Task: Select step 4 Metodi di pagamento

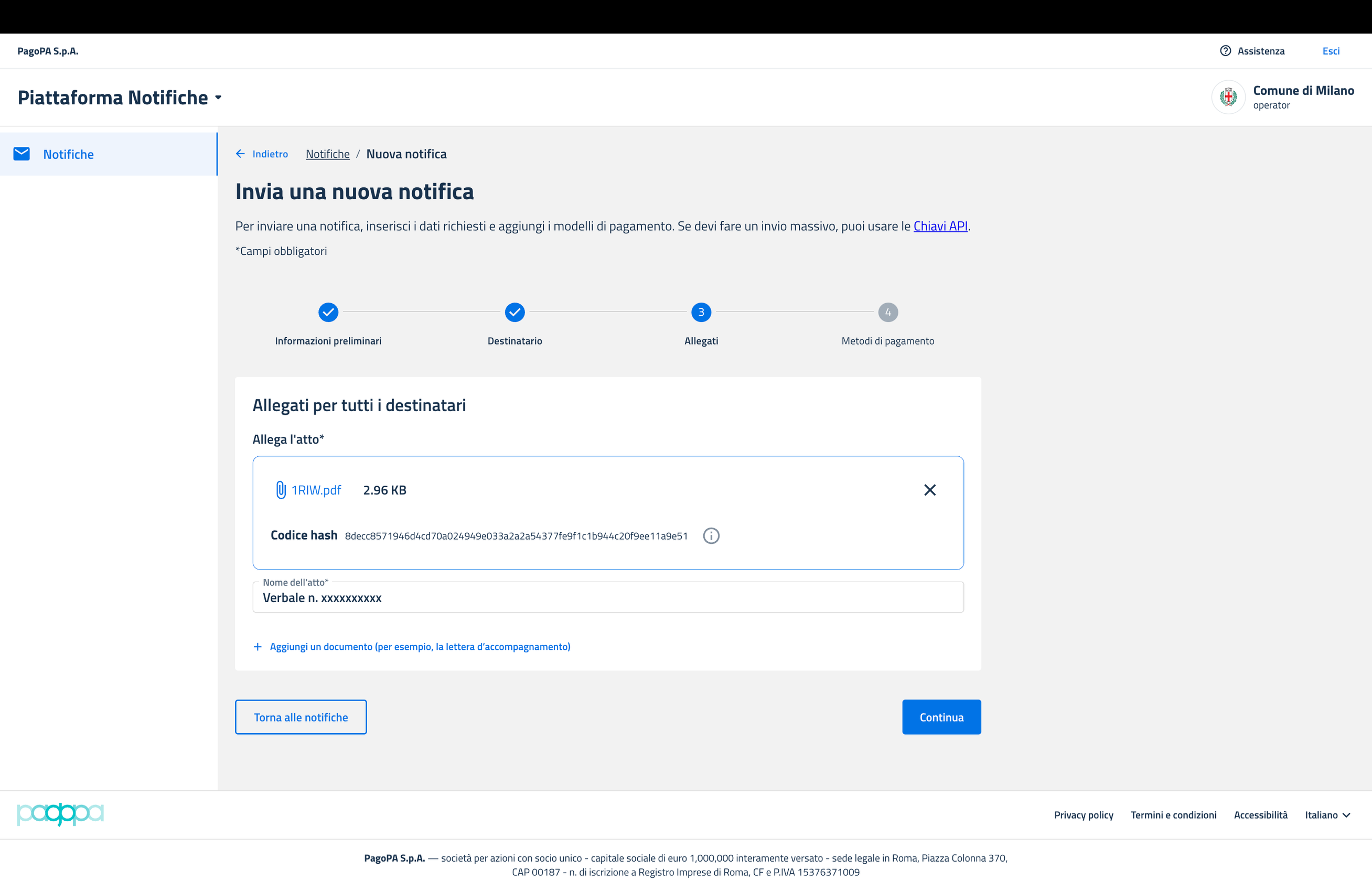Action: pyautogui.click(x=887, y=312)
